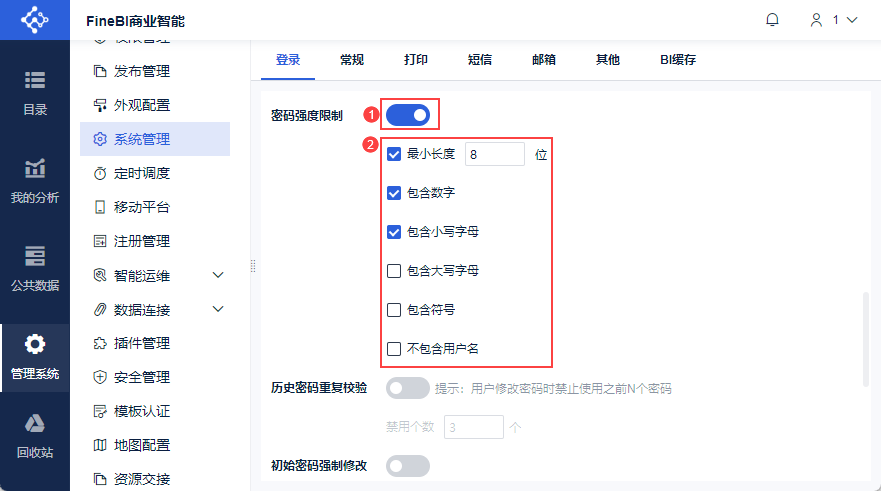Image resolution: width=881 pixels, height=491 pixels.
Task: Open 插件管理 in the menu
Action: coord(141,343)
